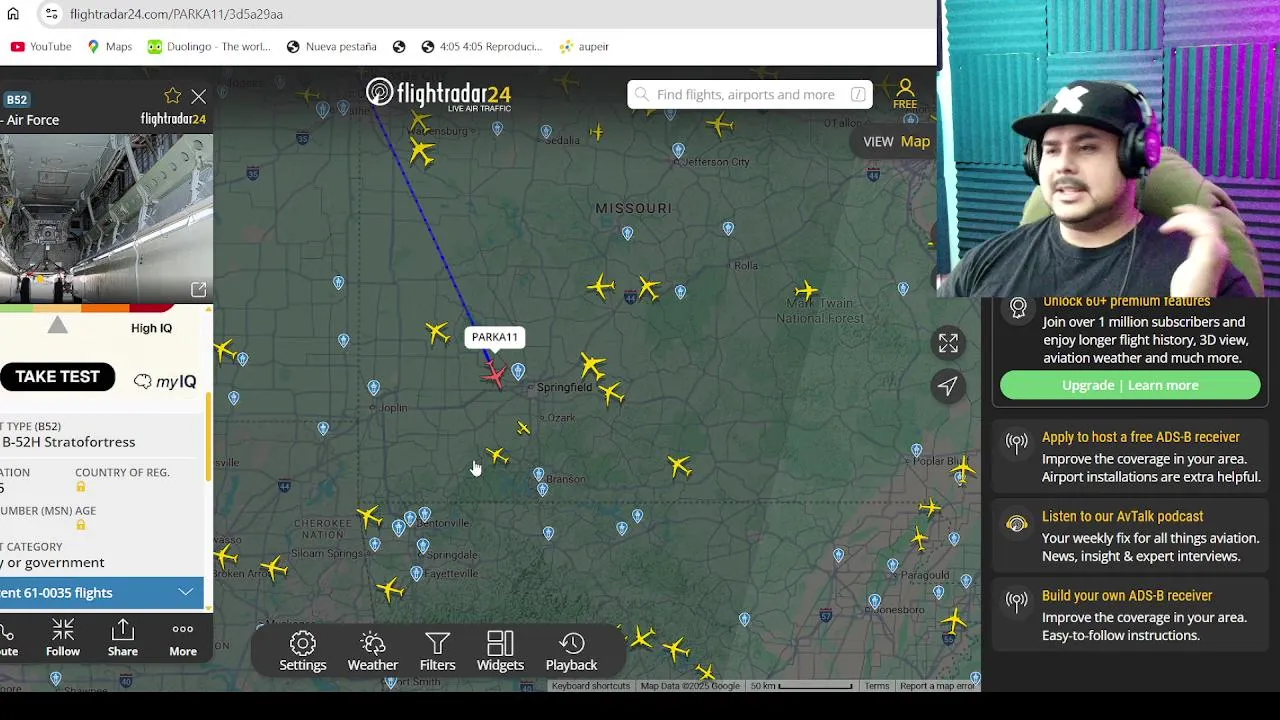Image resolution: width=1280 pixels, height=720 pixels.
Task: Click the Share flight icon
Action: click(122, 638)
